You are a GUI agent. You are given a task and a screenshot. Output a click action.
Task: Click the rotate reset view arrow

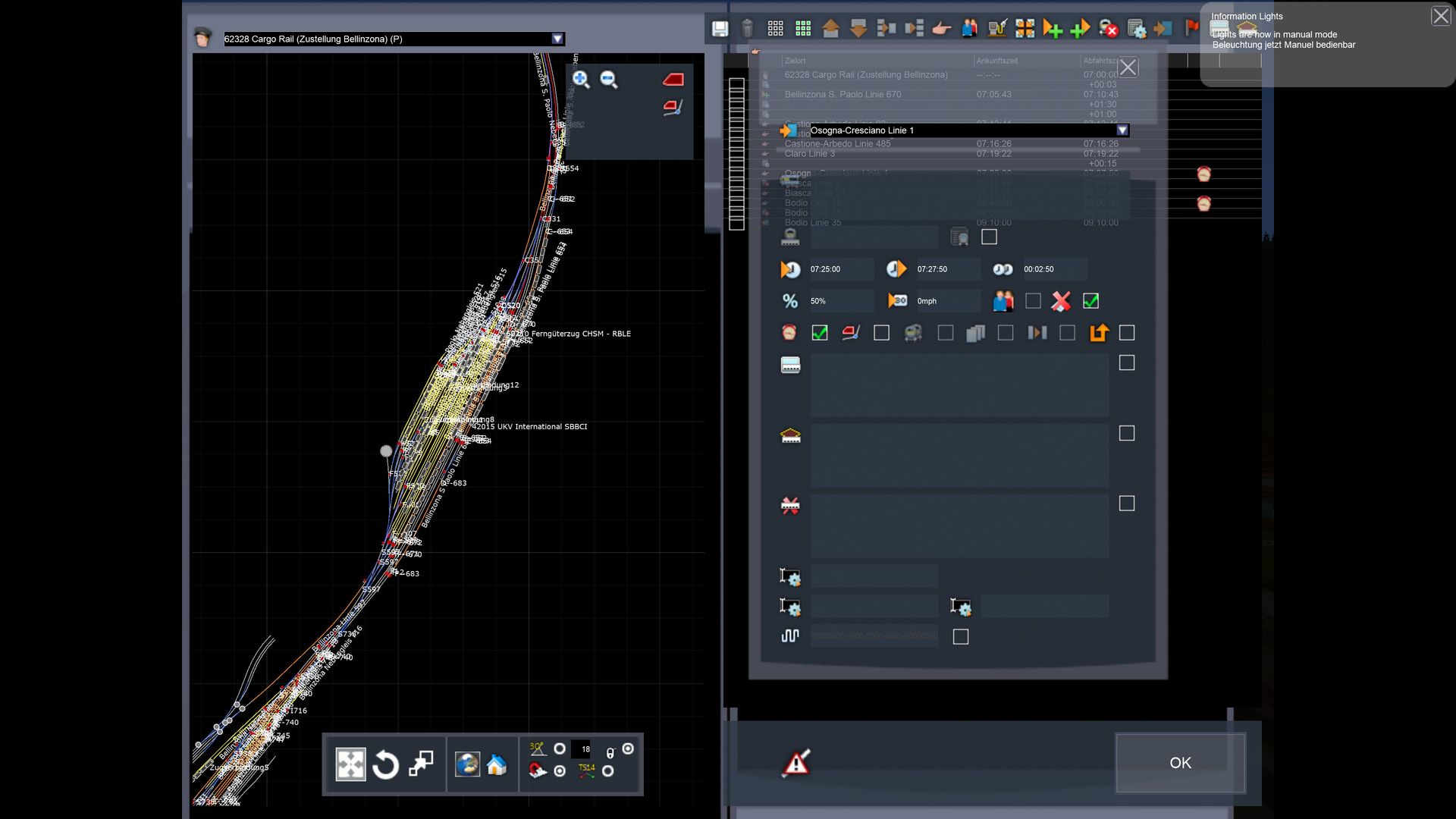click(x=385, y=764)
